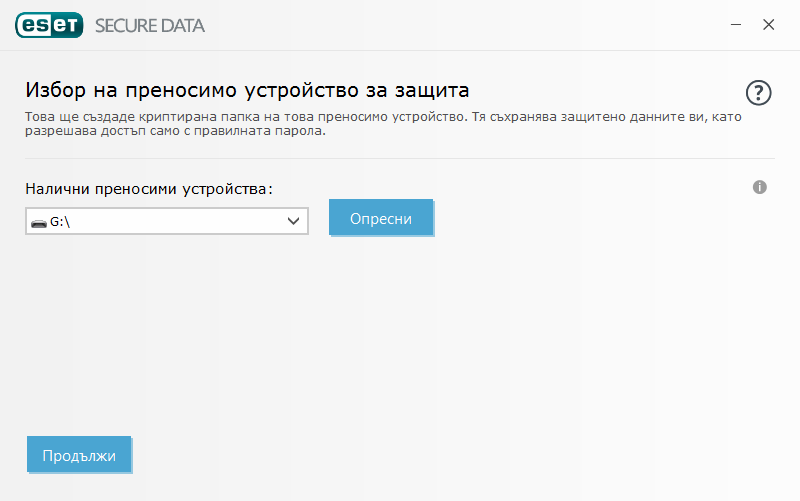This screenshot has height=501, width=800.
Task: Click the Опресни refresh button
Action: (381, 218)
